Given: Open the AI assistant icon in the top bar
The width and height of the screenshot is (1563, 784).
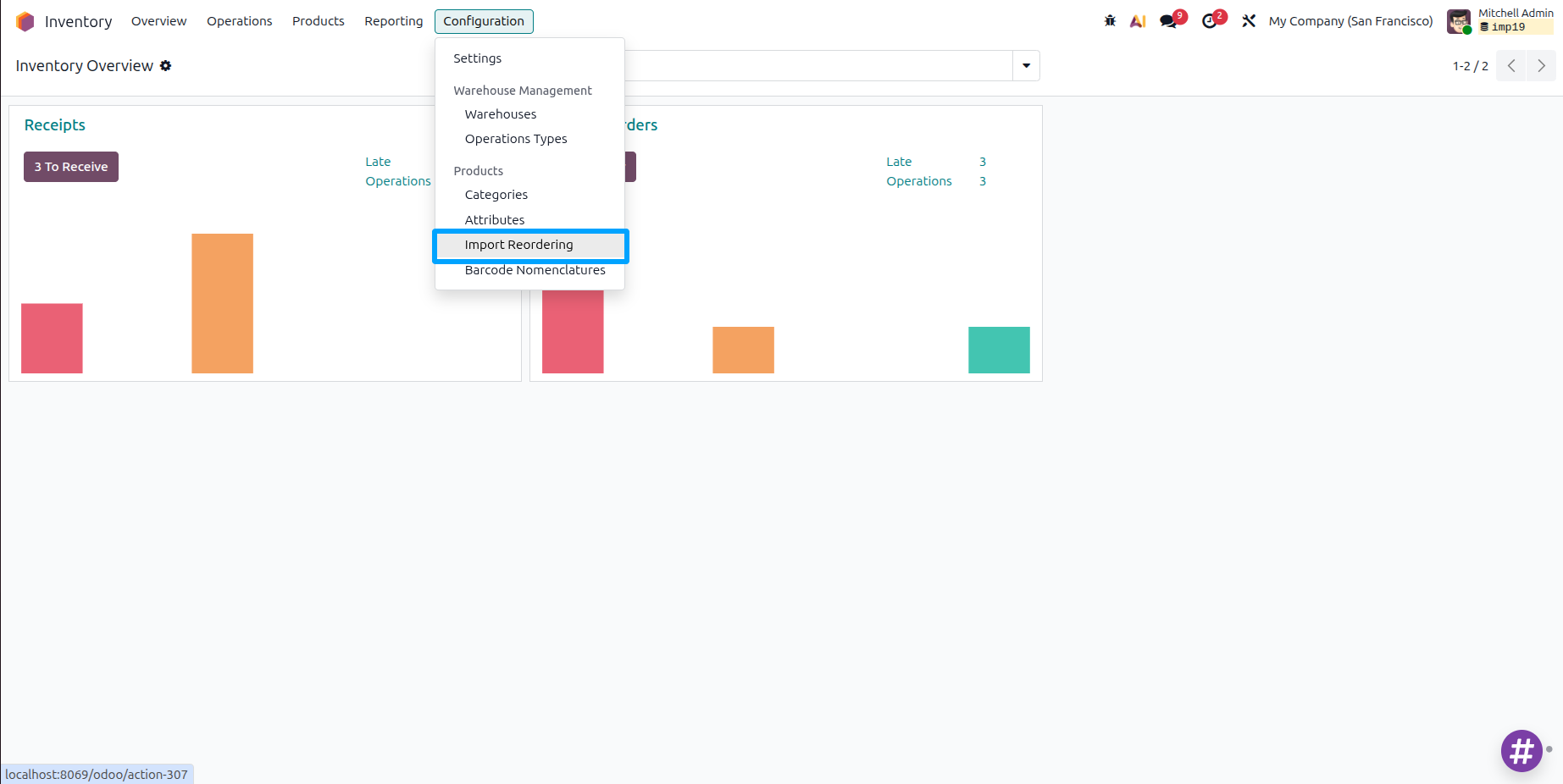Looking at the screenshot, I should pos(1138,21).
